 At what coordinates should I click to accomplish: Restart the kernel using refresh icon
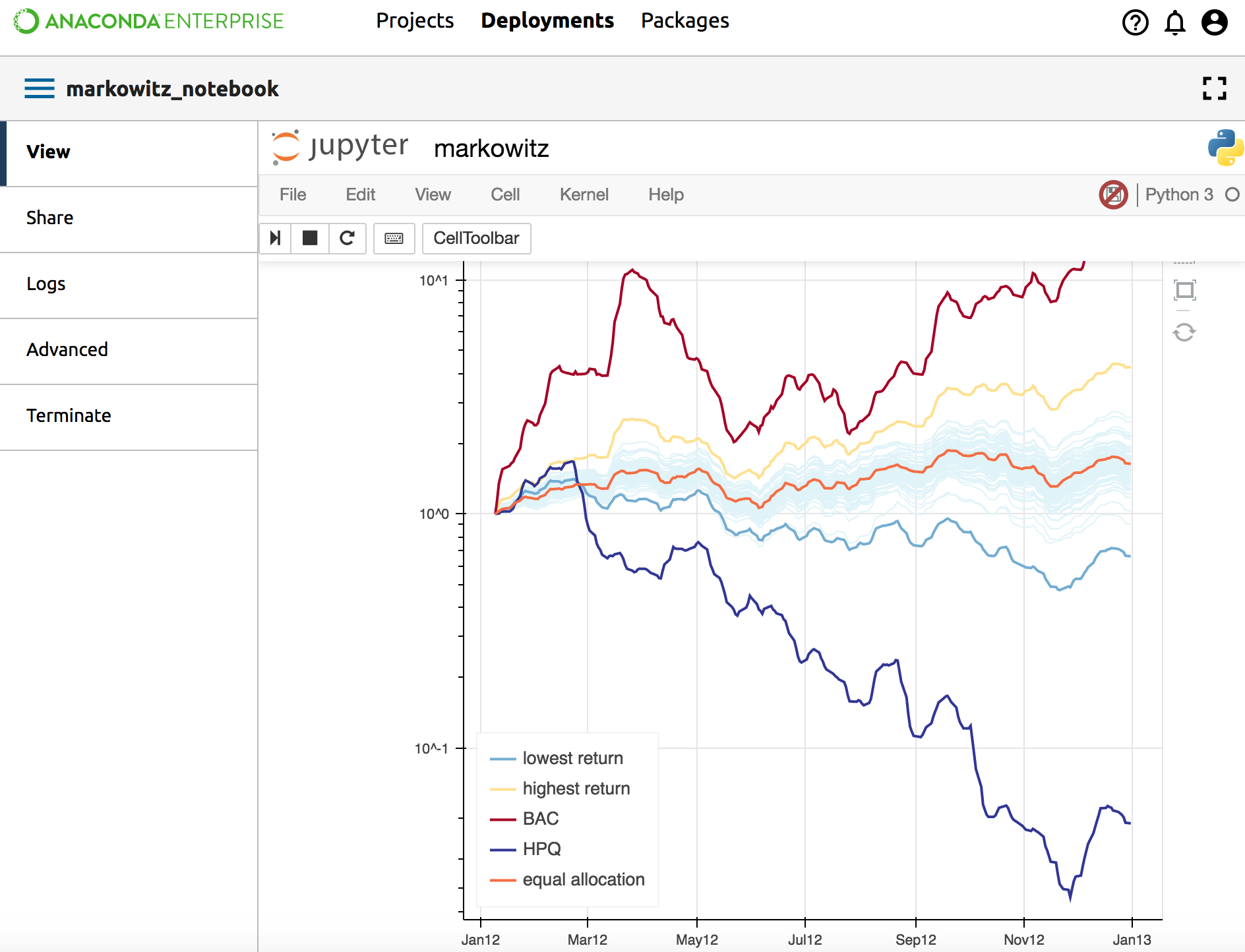pos(347,238)
